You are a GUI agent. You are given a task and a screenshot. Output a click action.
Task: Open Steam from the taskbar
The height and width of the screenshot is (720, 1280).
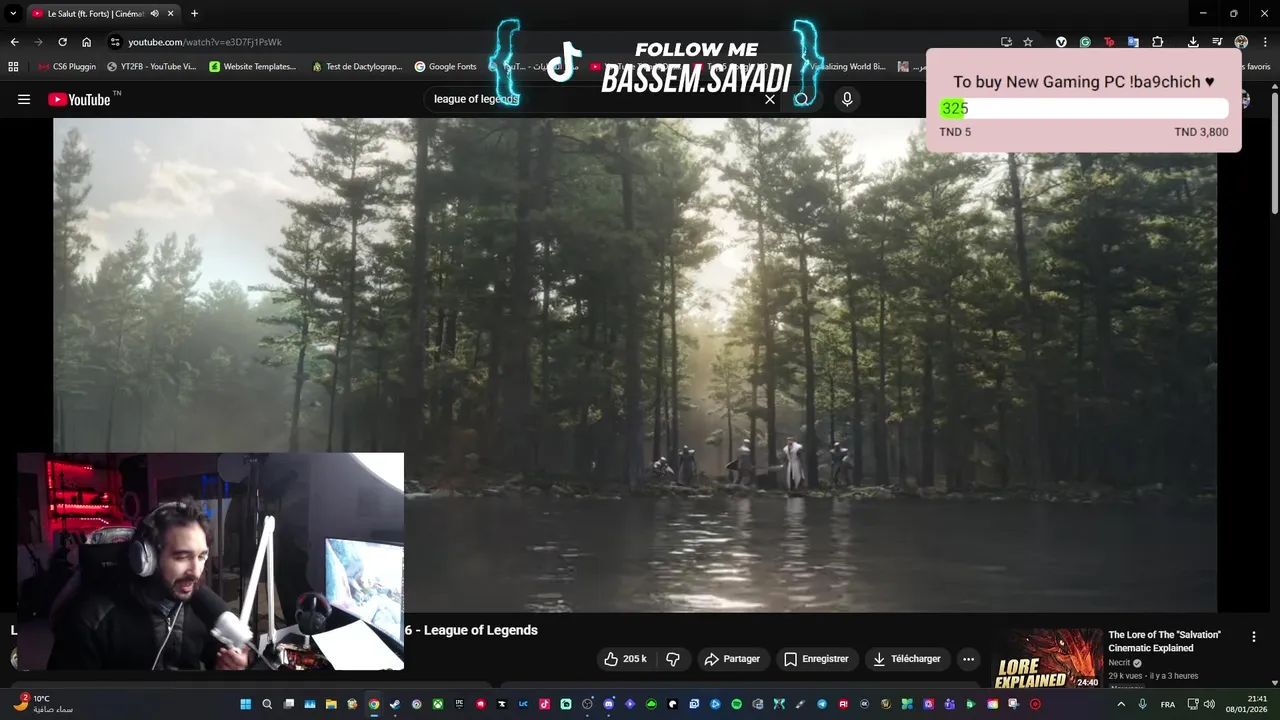395,704
